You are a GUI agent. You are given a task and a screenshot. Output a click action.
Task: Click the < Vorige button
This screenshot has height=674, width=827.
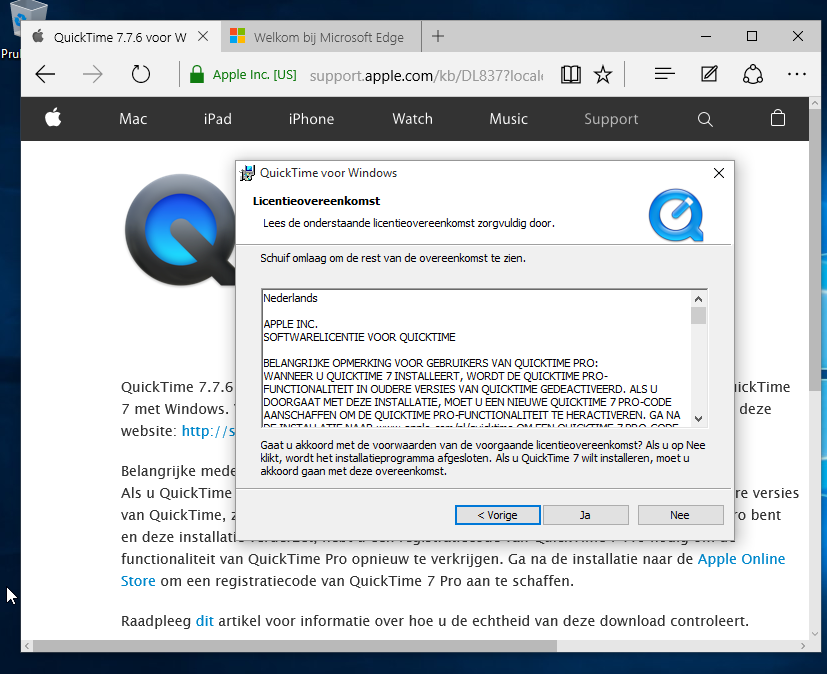(x=497, y=515)
